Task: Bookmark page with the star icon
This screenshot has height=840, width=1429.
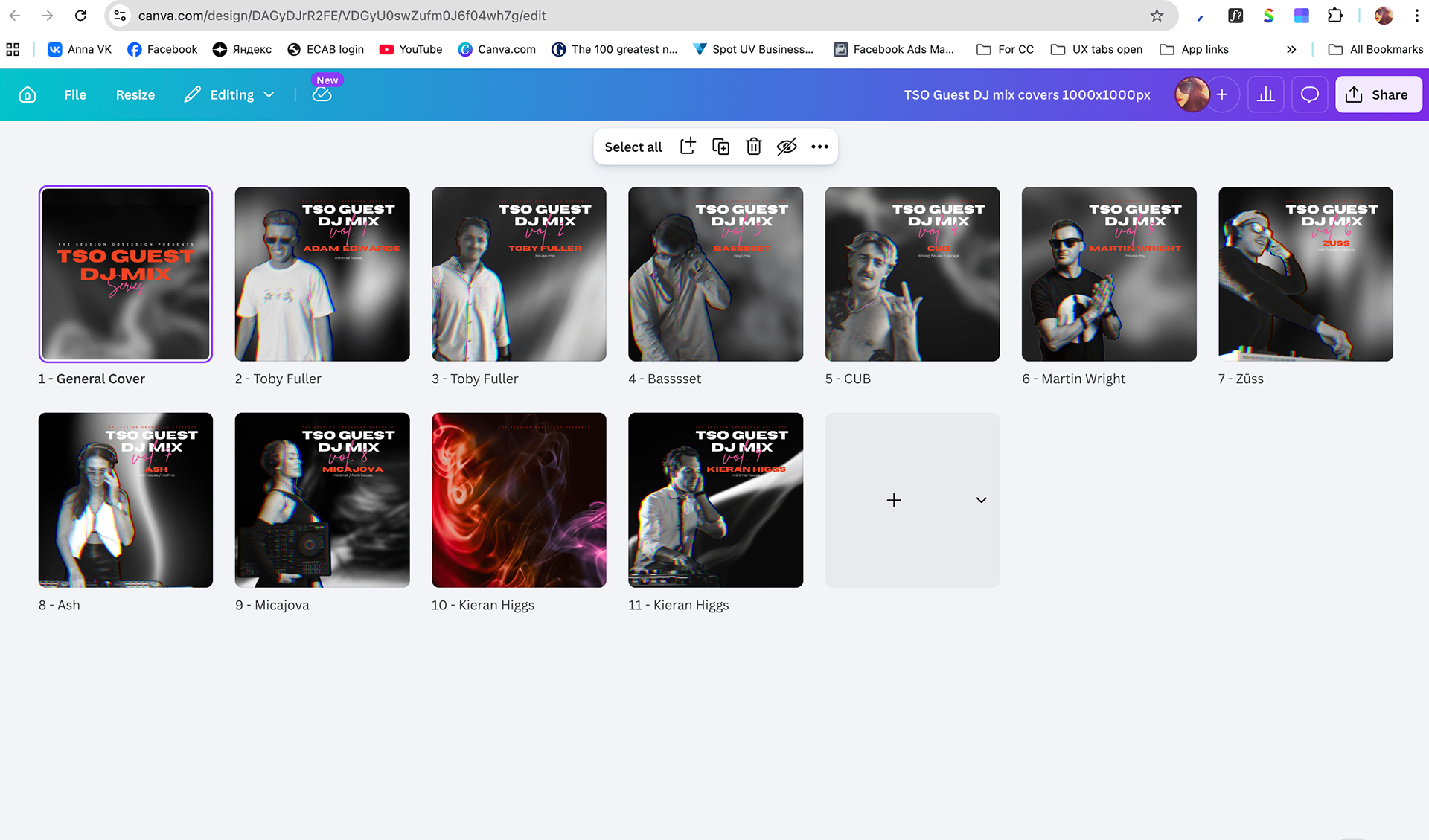Action: (1157, 16)
